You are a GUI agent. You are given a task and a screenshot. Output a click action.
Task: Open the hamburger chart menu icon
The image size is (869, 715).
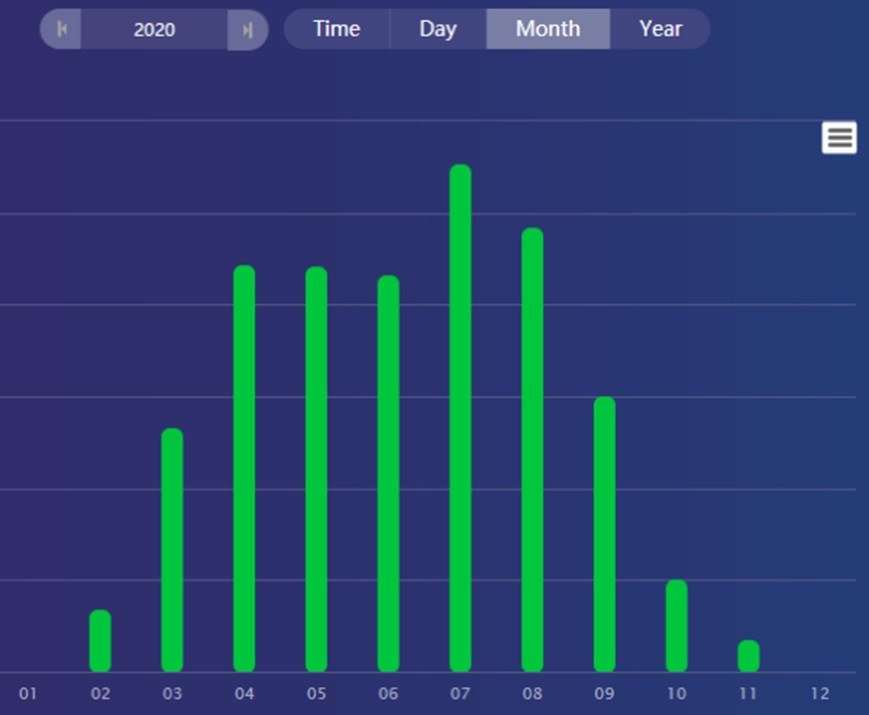pyautogui.click(x=839, y=138)
